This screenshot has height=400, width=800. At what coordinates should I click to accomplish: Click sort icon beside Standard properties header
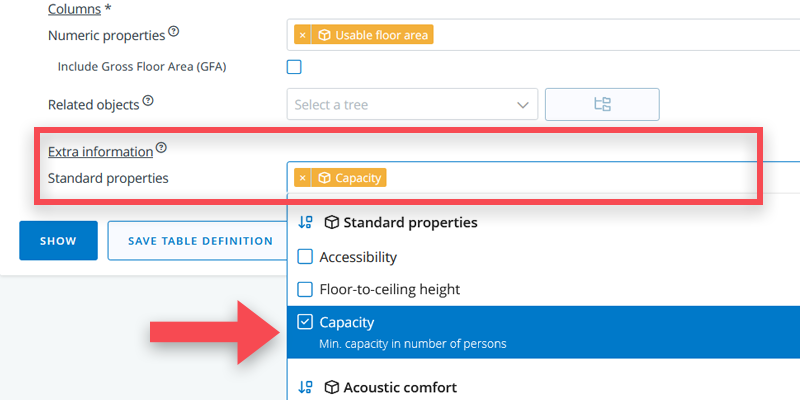click(x=306, y=222)
